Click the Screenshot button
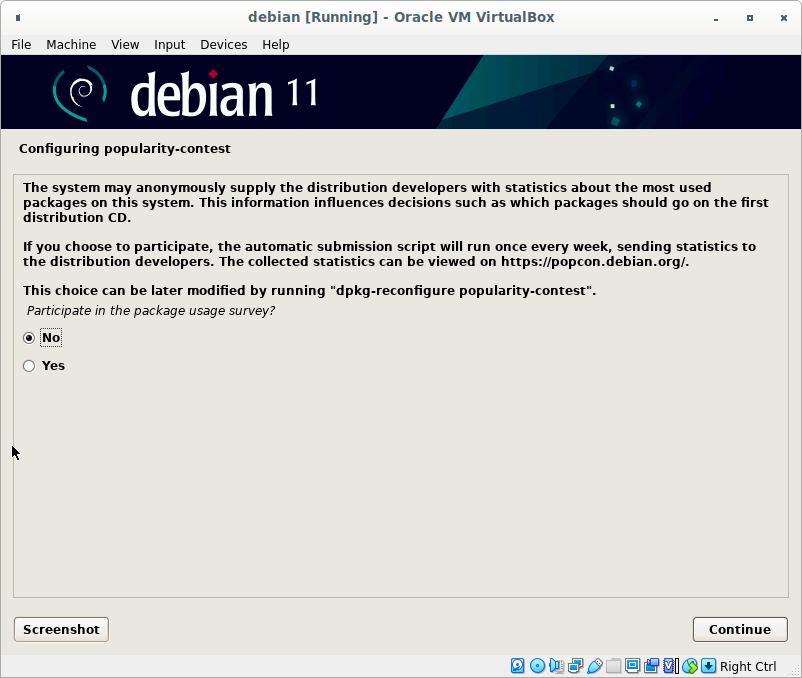Screen dimensions: 802x678 (x=61, y=629)
